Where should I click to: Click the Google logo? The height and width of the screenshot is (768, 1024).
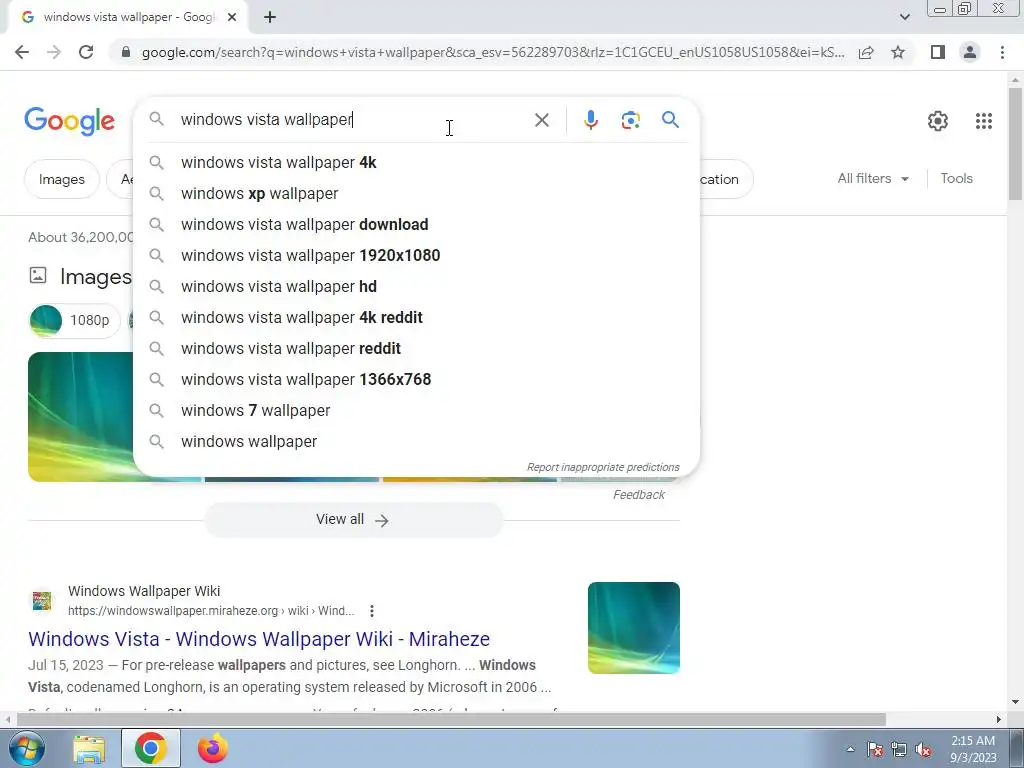click(70, 121)
